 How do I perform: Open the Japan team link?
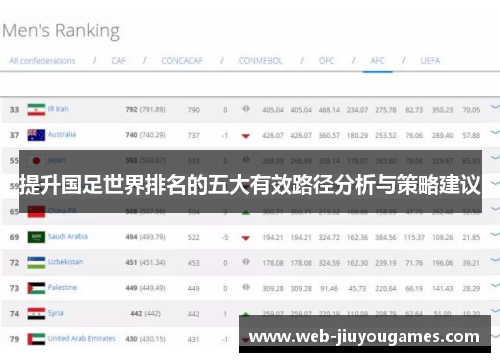[57, 160]
